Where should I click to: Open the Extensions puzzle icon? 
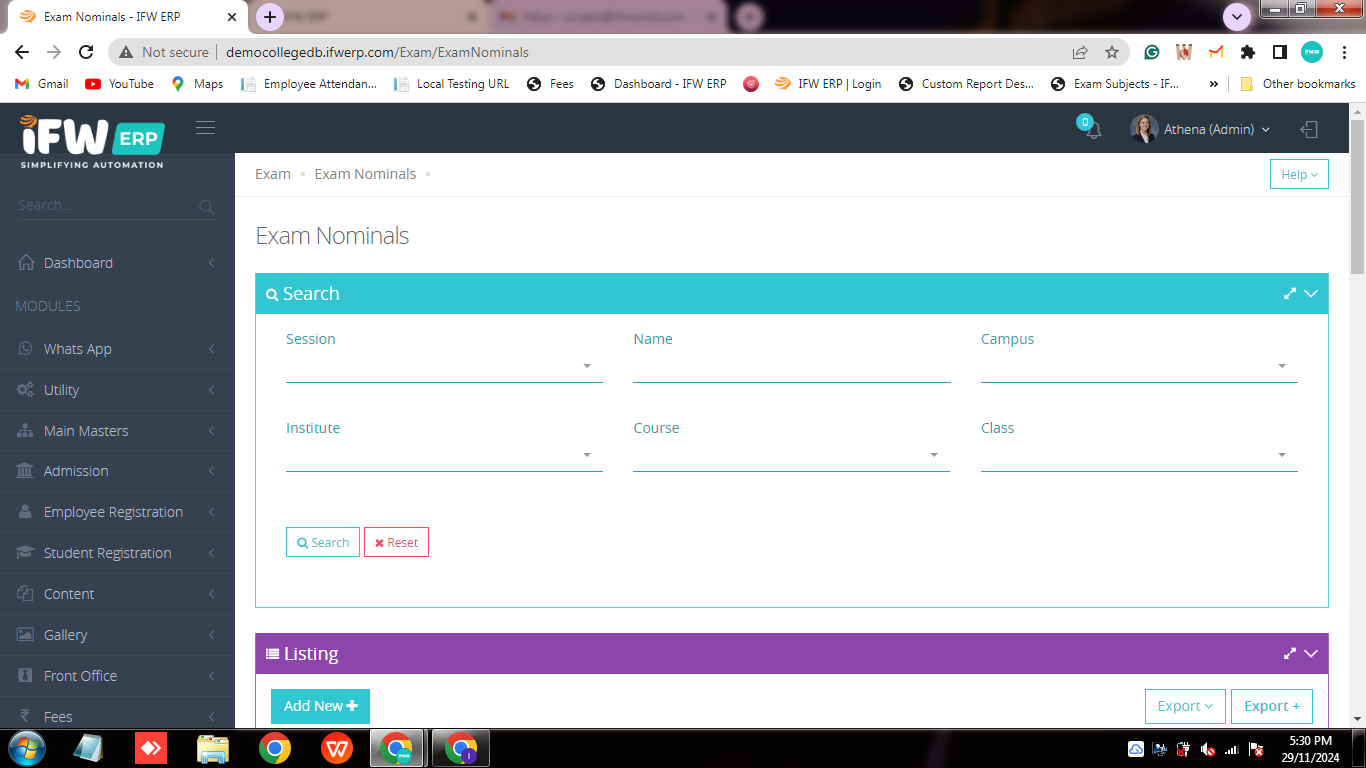click(x=1247, y=52)
